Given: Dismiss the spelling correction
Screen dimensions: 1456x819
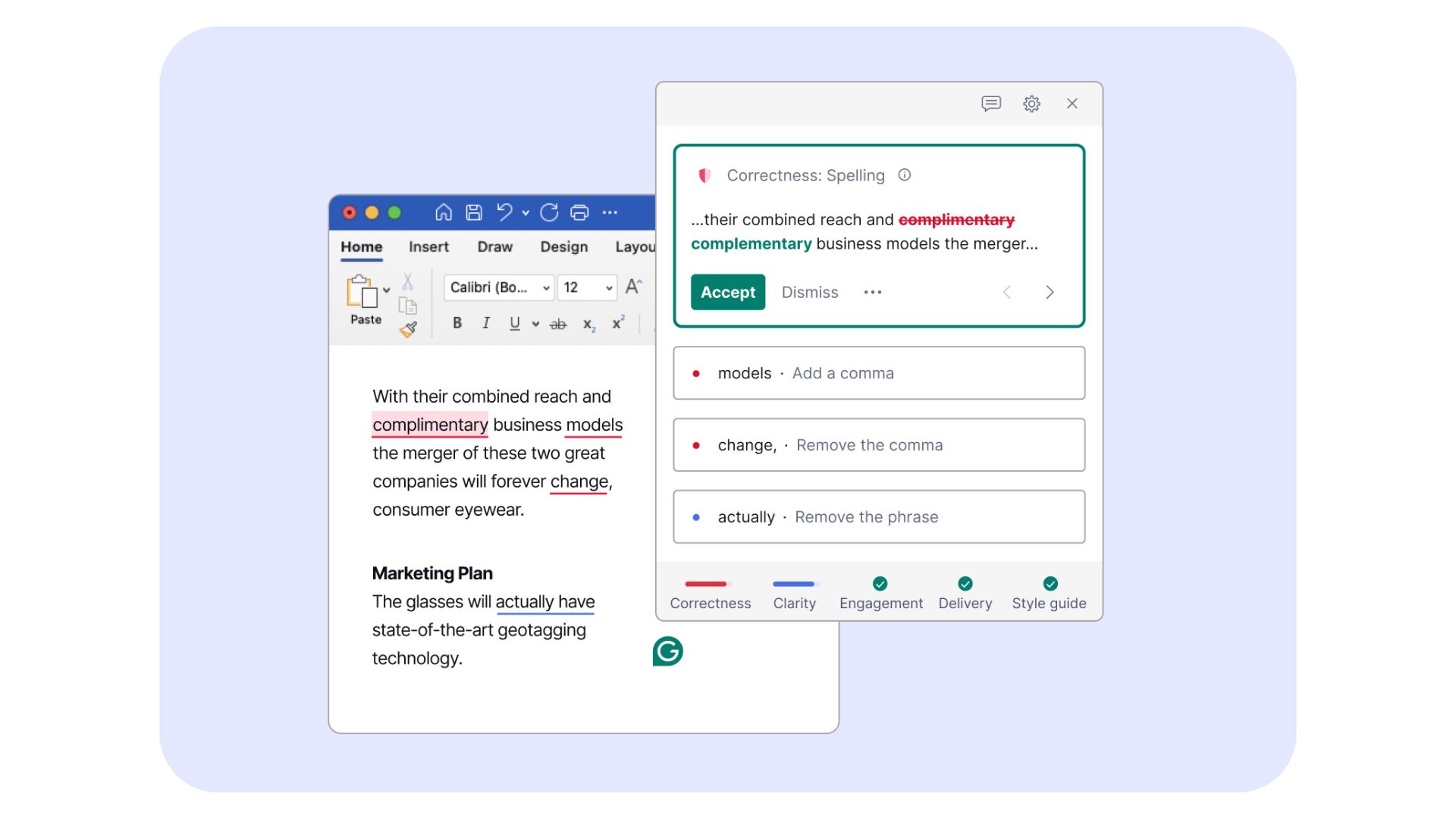Looking at the screenshot, I should [809, 292].
